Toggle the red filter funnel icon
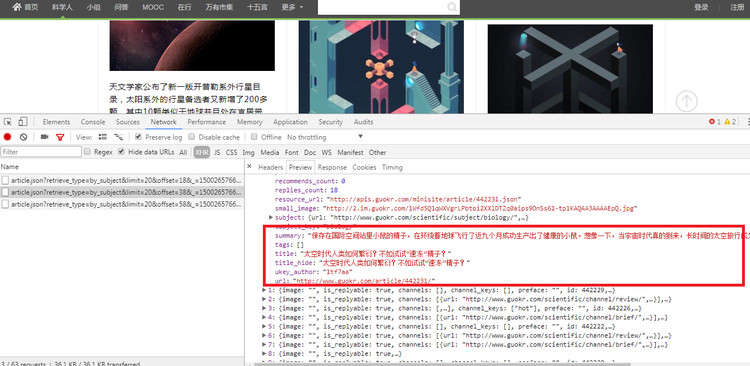Screen dimensions: 750x366 coord(60,137)
